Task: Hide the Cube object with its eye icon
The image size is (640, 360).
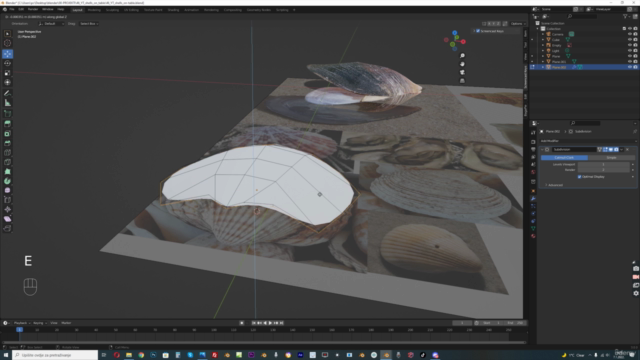Action: point(629,40)
